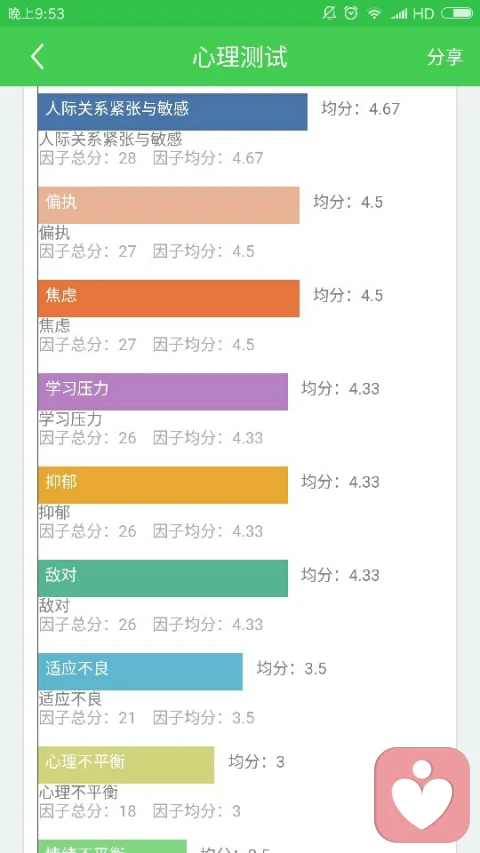This screenshot has width=480, height=853.
Task: Tap 因子总分：21 under 适应不良
Action: 88,718
